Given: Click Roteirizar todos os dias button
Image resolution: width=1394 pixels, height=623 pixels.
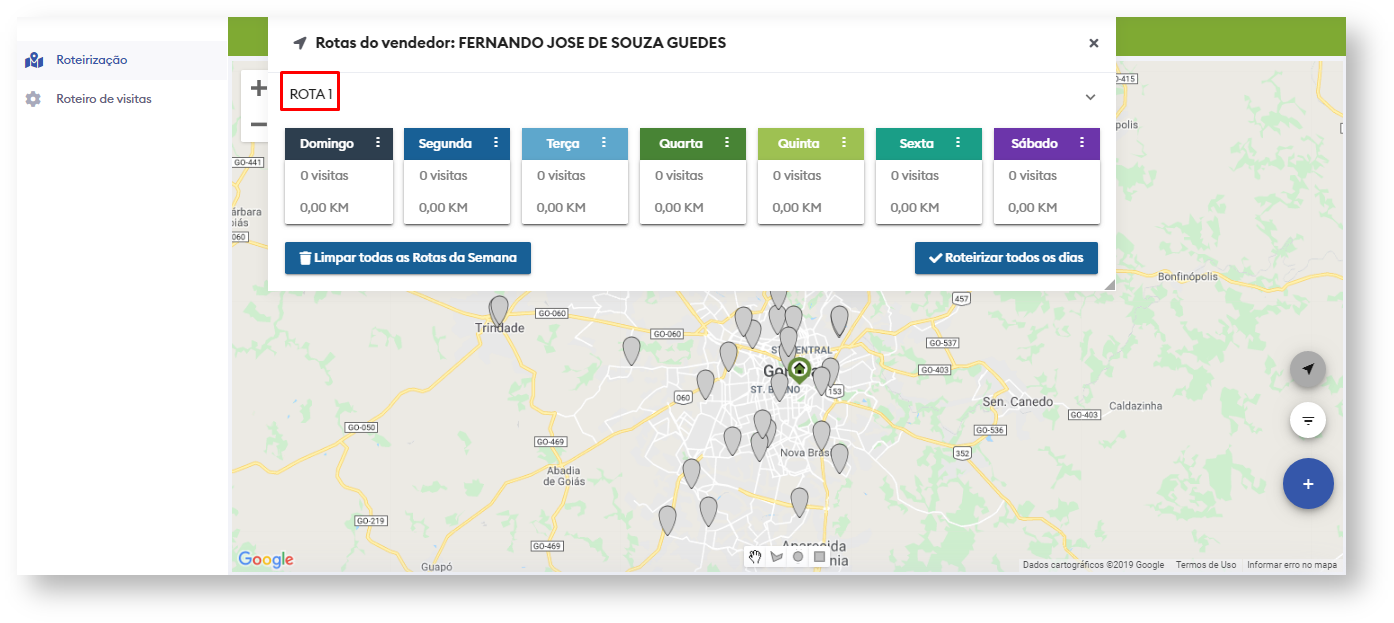Looking at the screenshot, I should [x=1006, y=257].
